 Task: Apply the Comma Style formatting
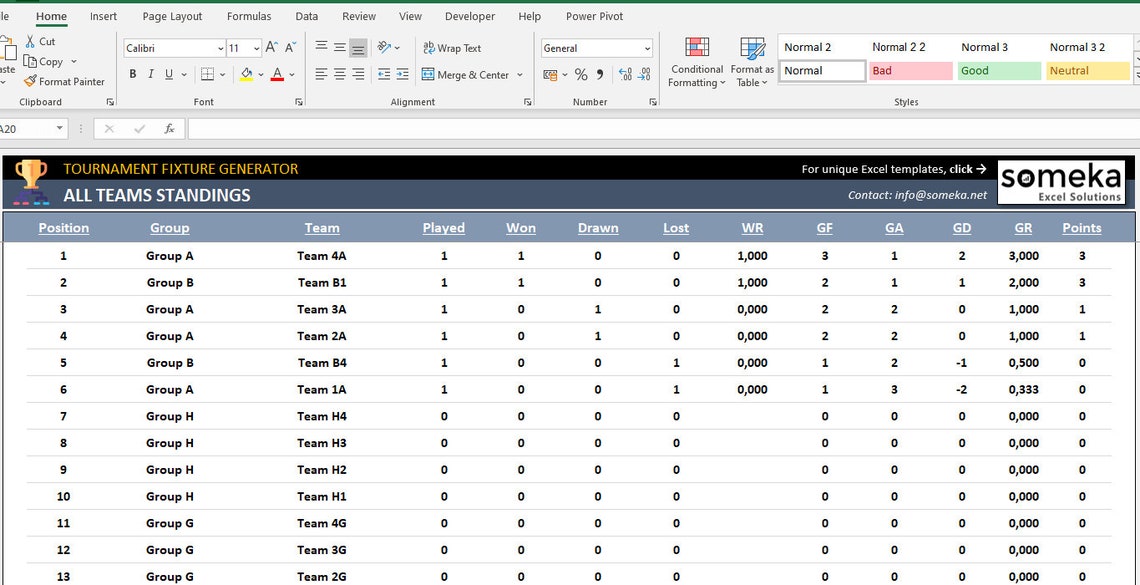(600, 74)
